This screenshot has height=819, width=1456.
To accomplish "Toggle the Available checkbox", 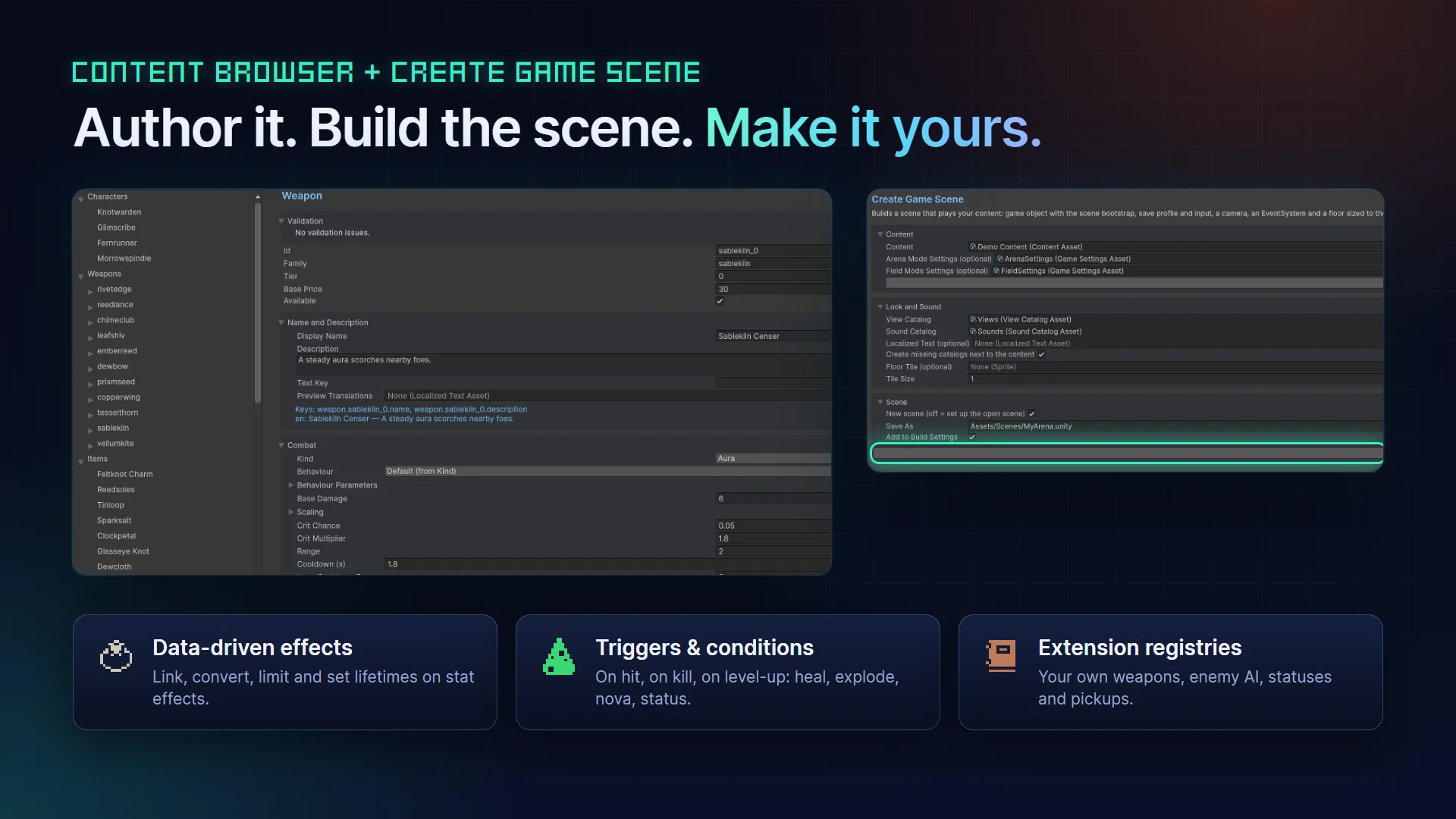I will [x=720, y=301].
